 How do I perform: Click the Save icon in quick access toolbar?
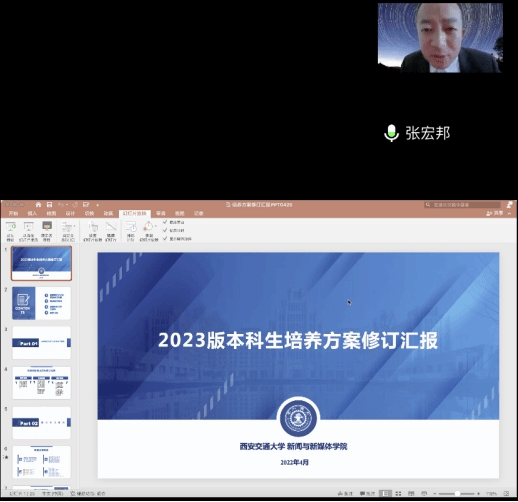[x=49, y=204]
